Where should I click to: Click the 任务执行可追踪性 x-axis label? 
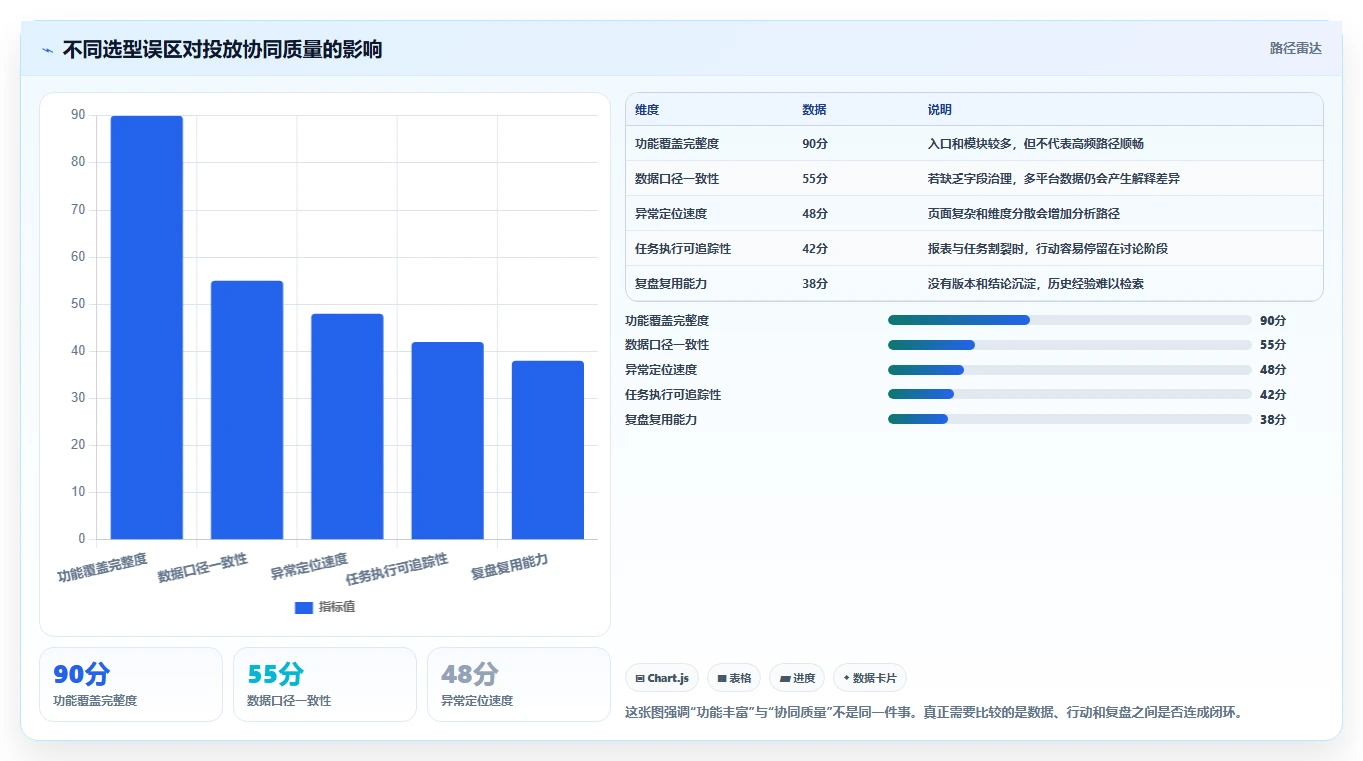tap(397, 569)
